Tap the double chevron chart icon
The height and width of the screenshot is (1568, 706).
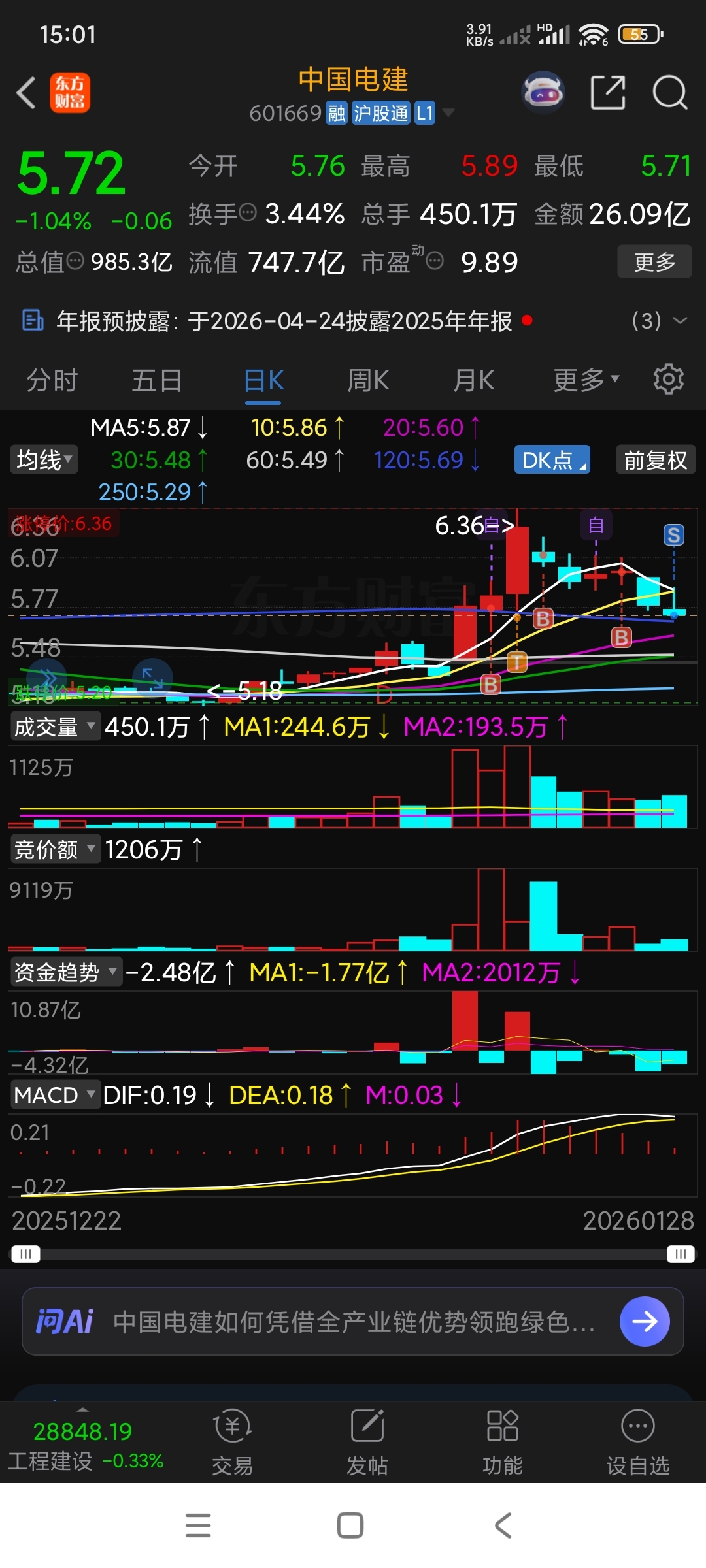click(x=47, y=677)
